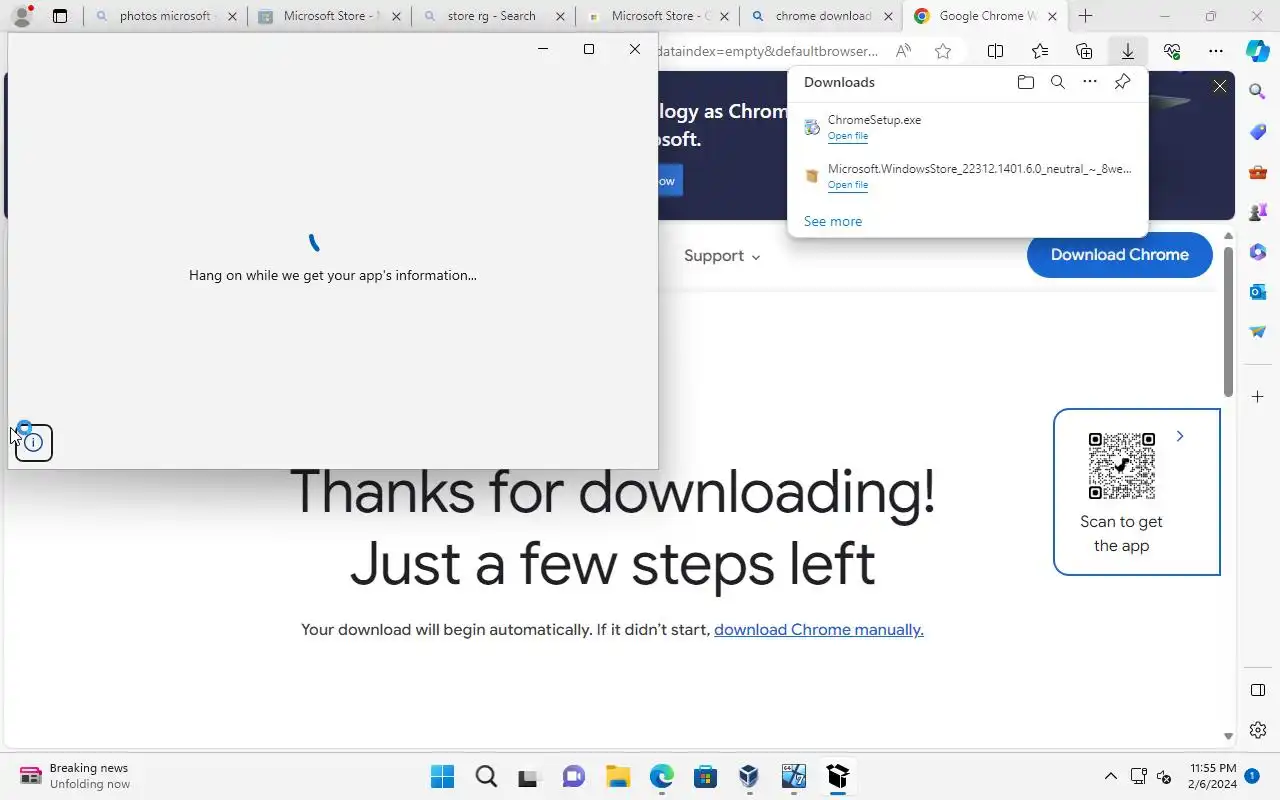Viewport: 1280px width, 800px height.
Task: Open Edge Settings and more menu
Action: 1216,51
